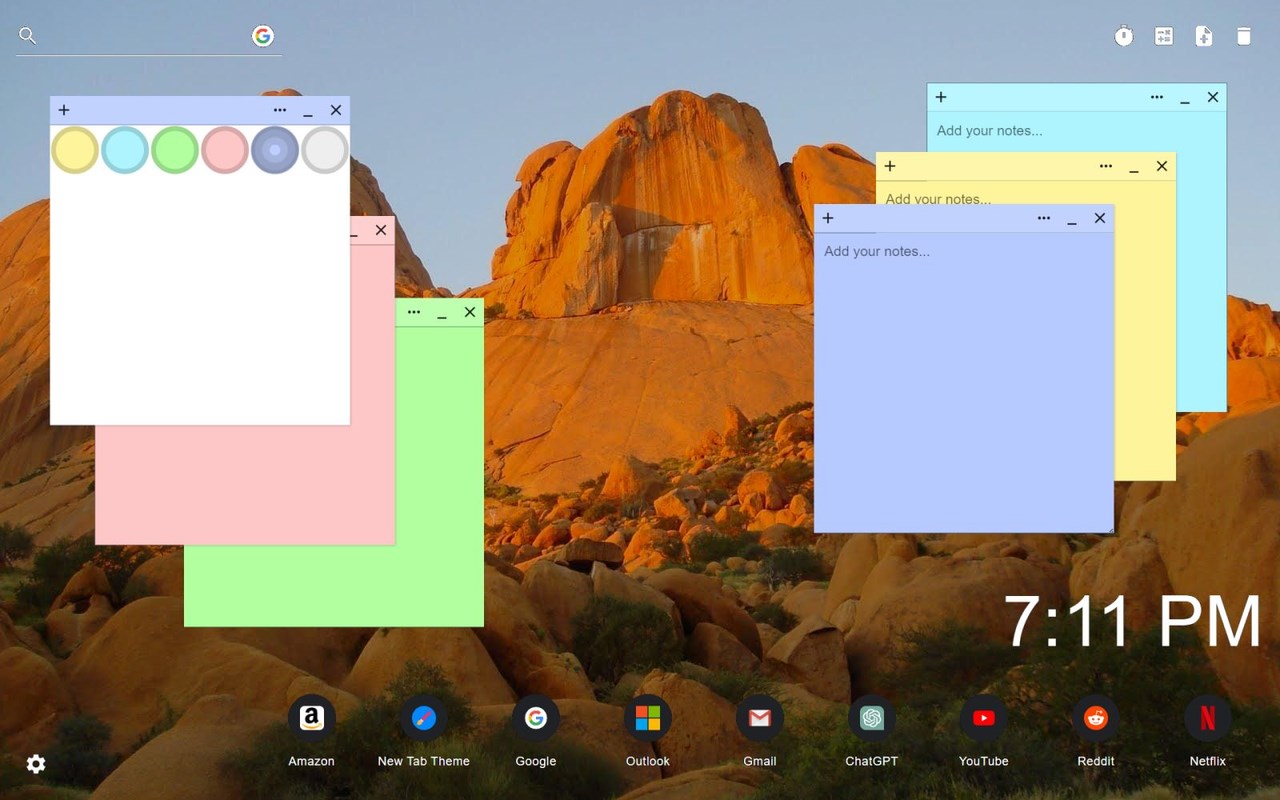1280x800 pixels.
Task: Click the 7:11 PM clock display
Action: 1132,621
